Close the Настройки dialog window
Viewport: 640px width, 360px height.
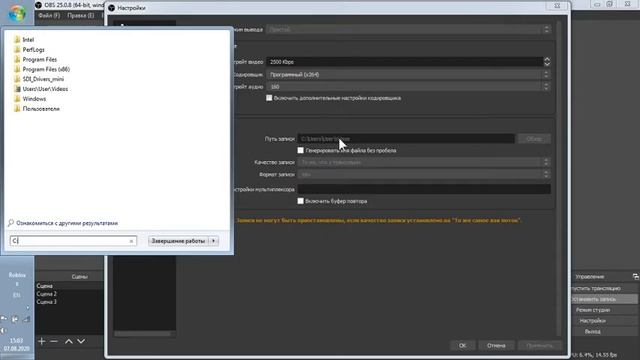[557, 6]
